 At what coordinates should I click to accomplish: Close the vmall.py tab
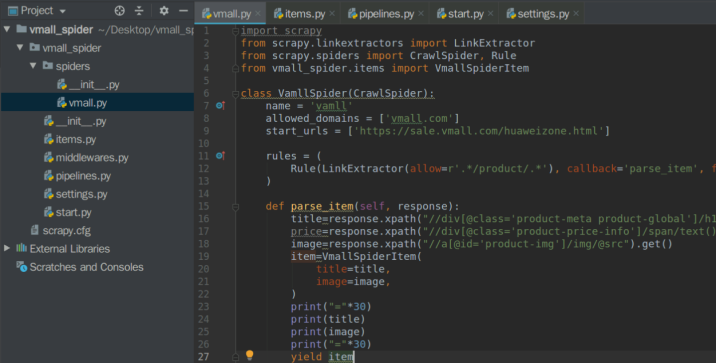258,14
